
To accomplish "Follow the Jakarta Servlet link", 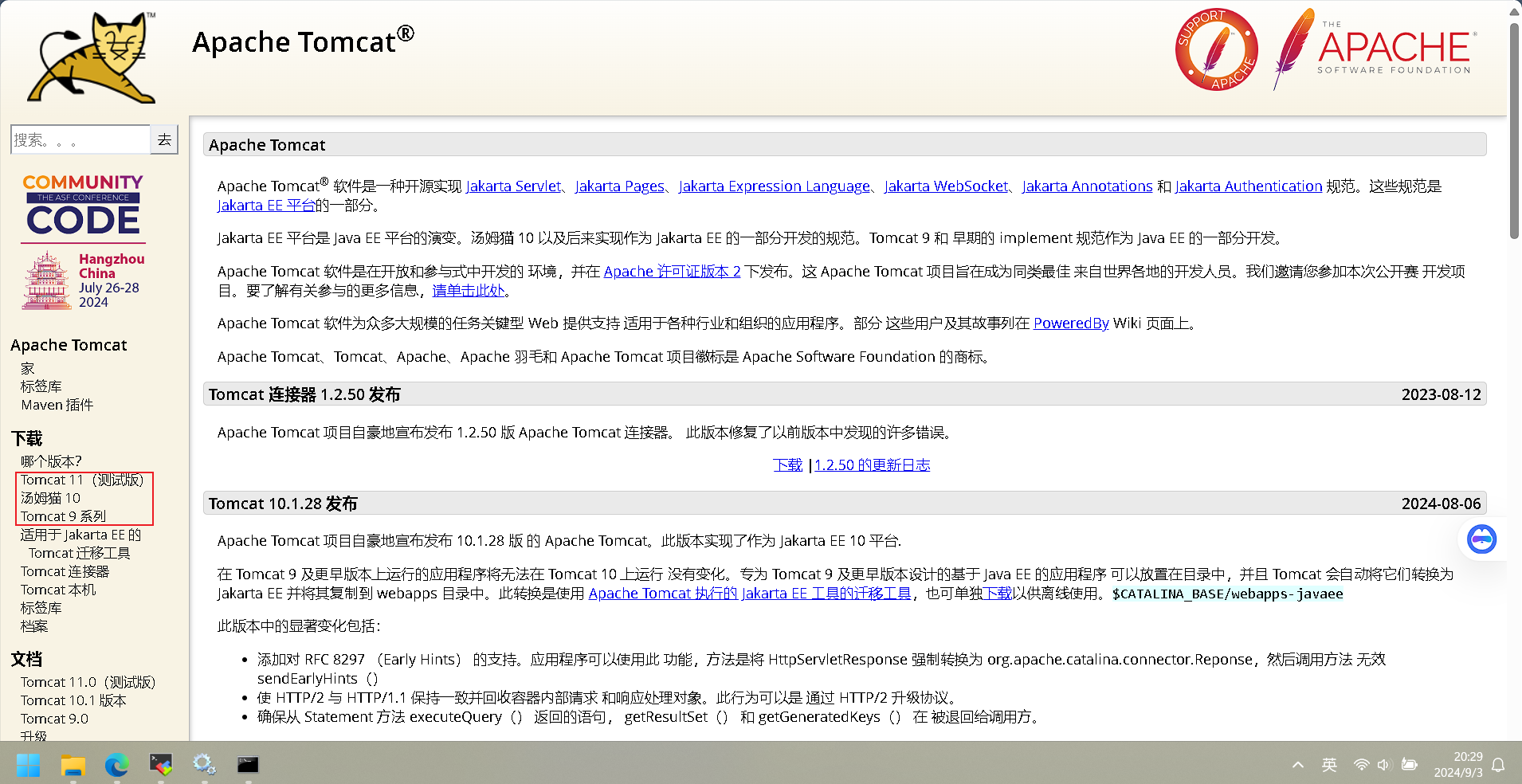I will [x=513, y=186].
